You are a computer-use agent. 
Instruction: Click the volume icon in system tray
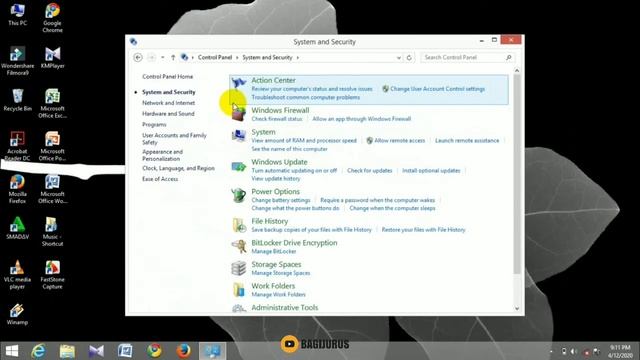[574, 351]
